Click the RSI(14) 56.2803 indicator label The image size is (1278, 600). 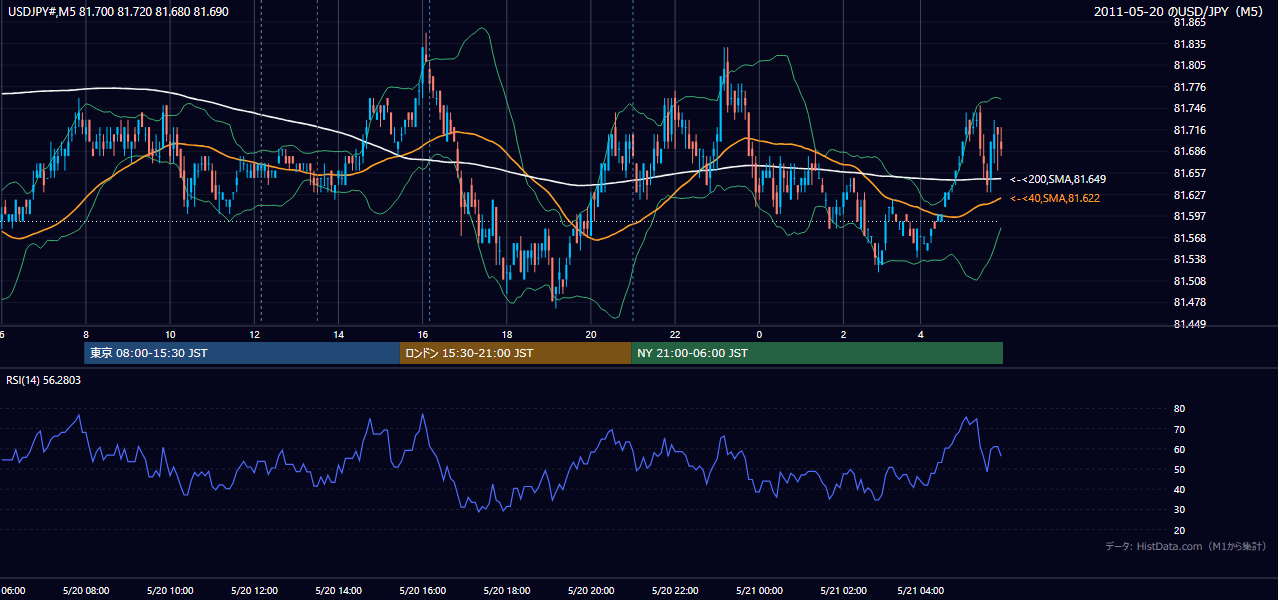[x=44, y=380]
